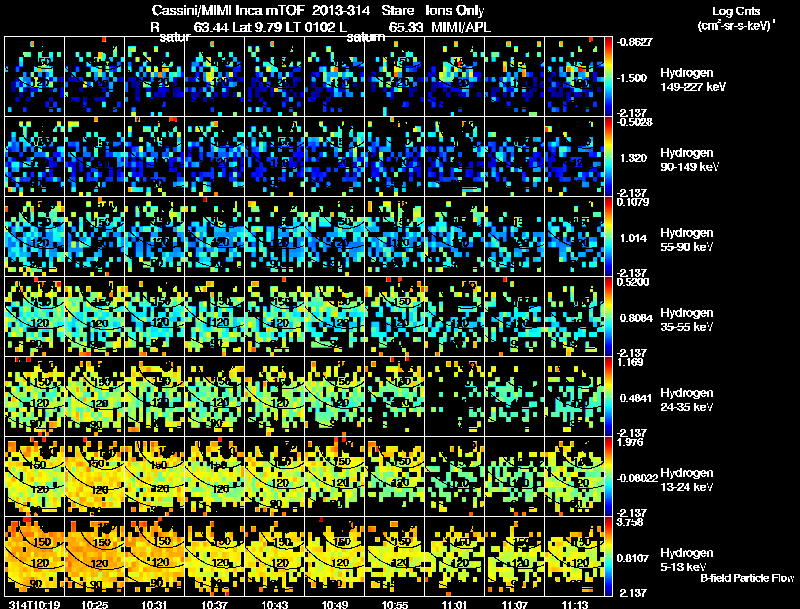Click the Hydrogen 90-149 keV color bar
This screenshot has width=800, height=609.
point(608,157)
